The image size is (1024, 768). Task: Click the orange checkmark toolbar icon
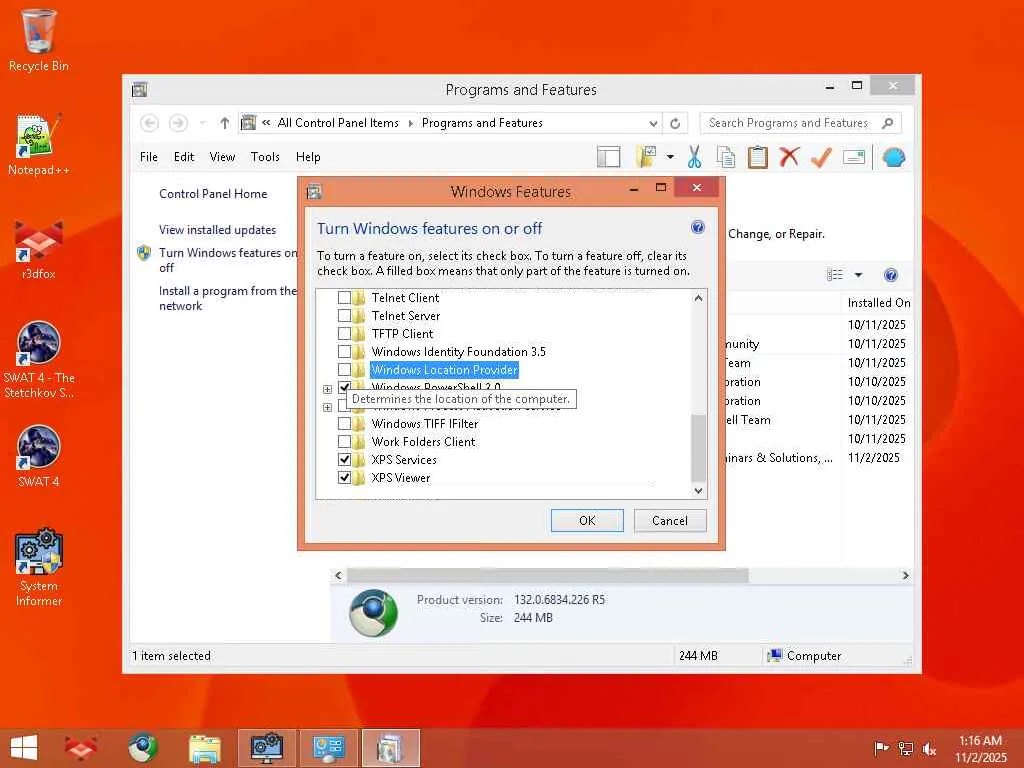[821, 157]
